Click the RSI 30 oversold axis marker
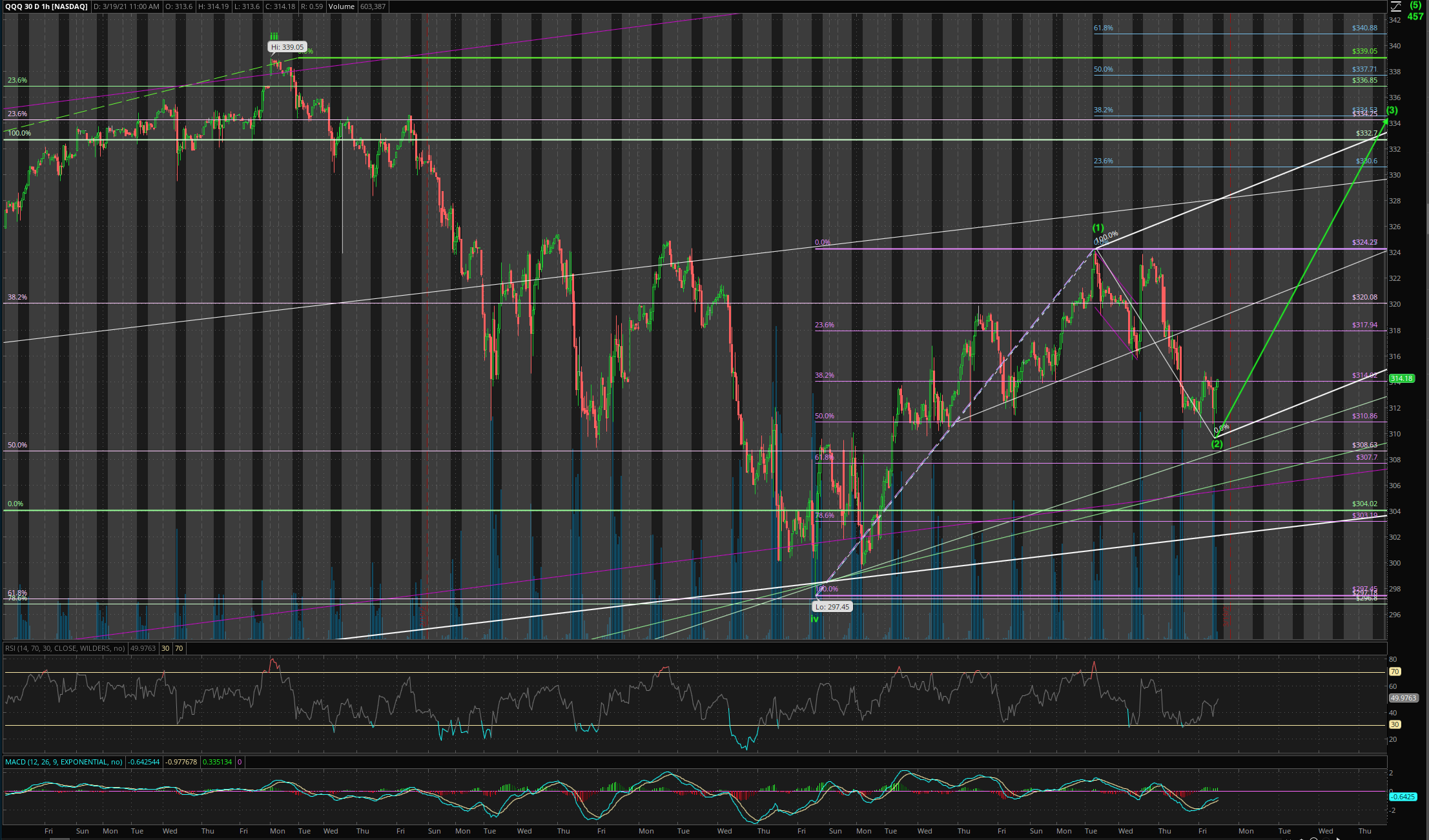Image resolution: width=1429 pixels, height=840 pixels. pyautogui.click(x=1395, y=724)
